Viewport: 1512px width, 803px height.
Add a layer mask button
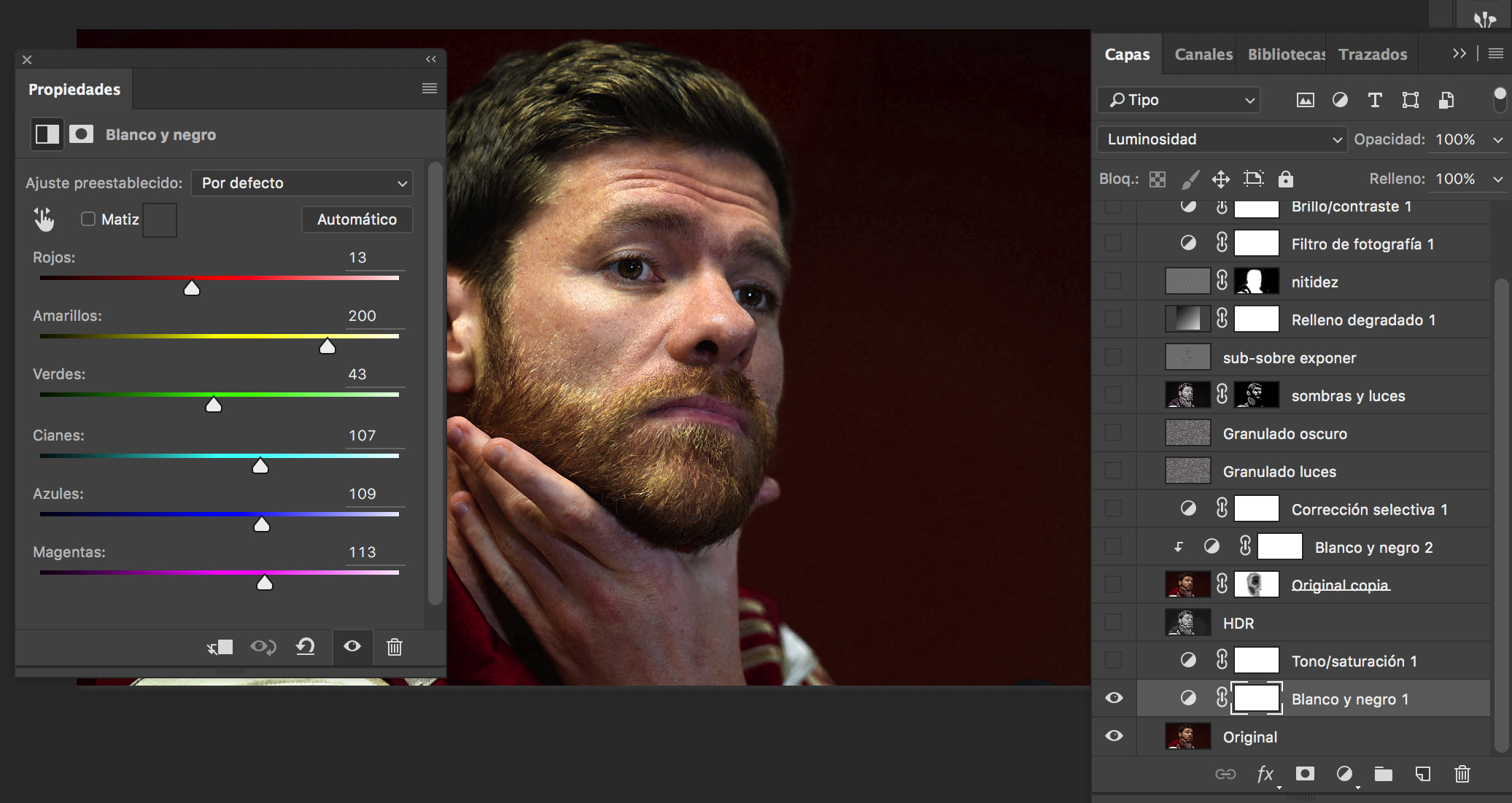pyautogui.click(x=1305, y=774)
